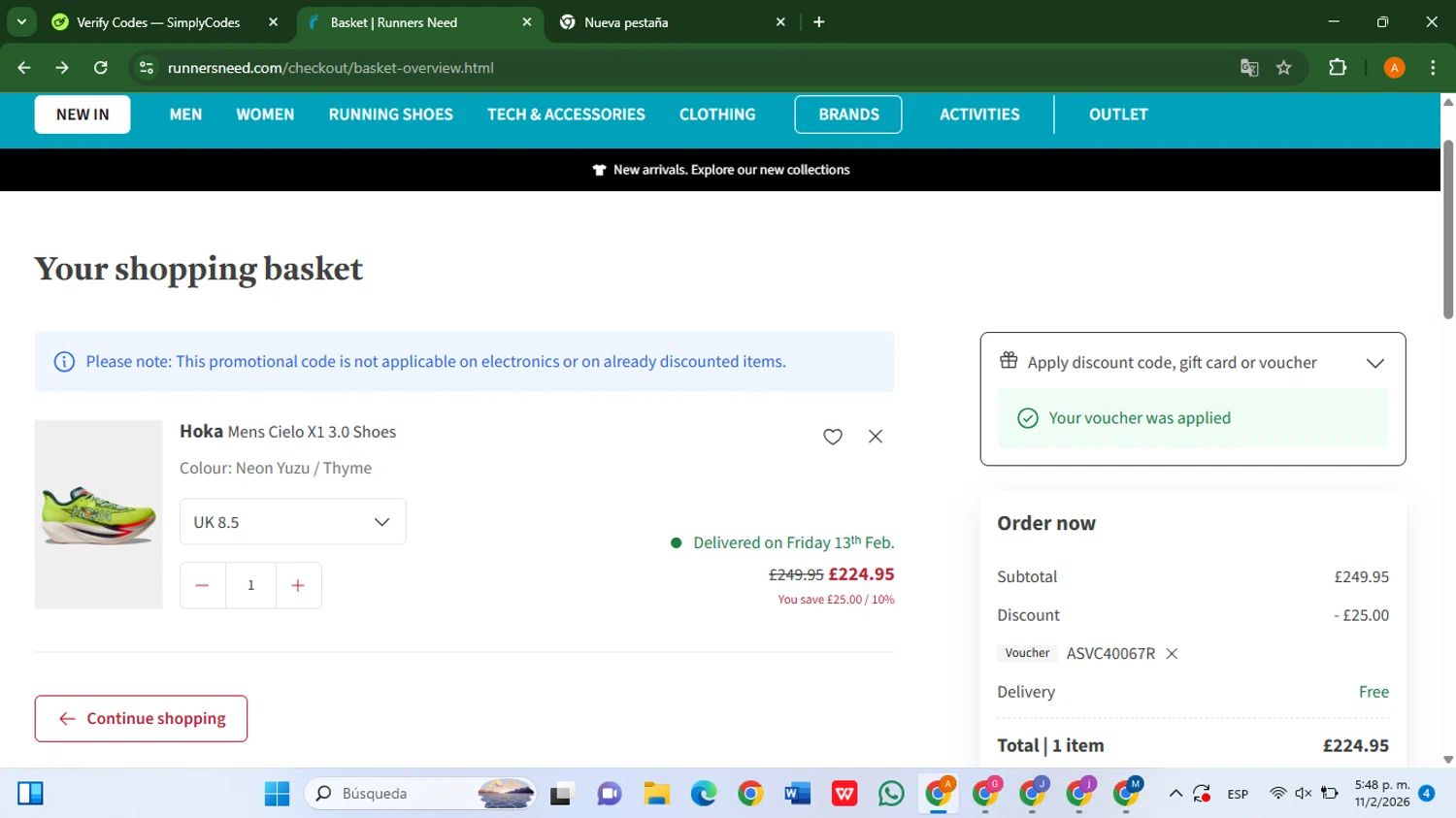Reload the basket page

[x=101, y=68]
